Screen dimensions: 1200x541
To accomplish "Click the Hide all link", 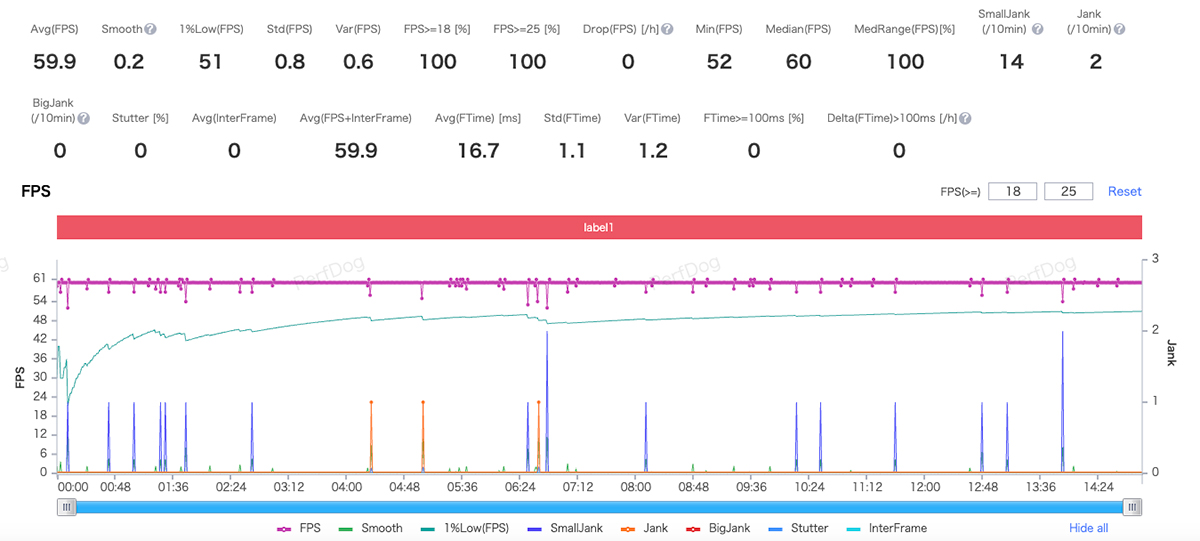I will click(x=1088, y=528).
